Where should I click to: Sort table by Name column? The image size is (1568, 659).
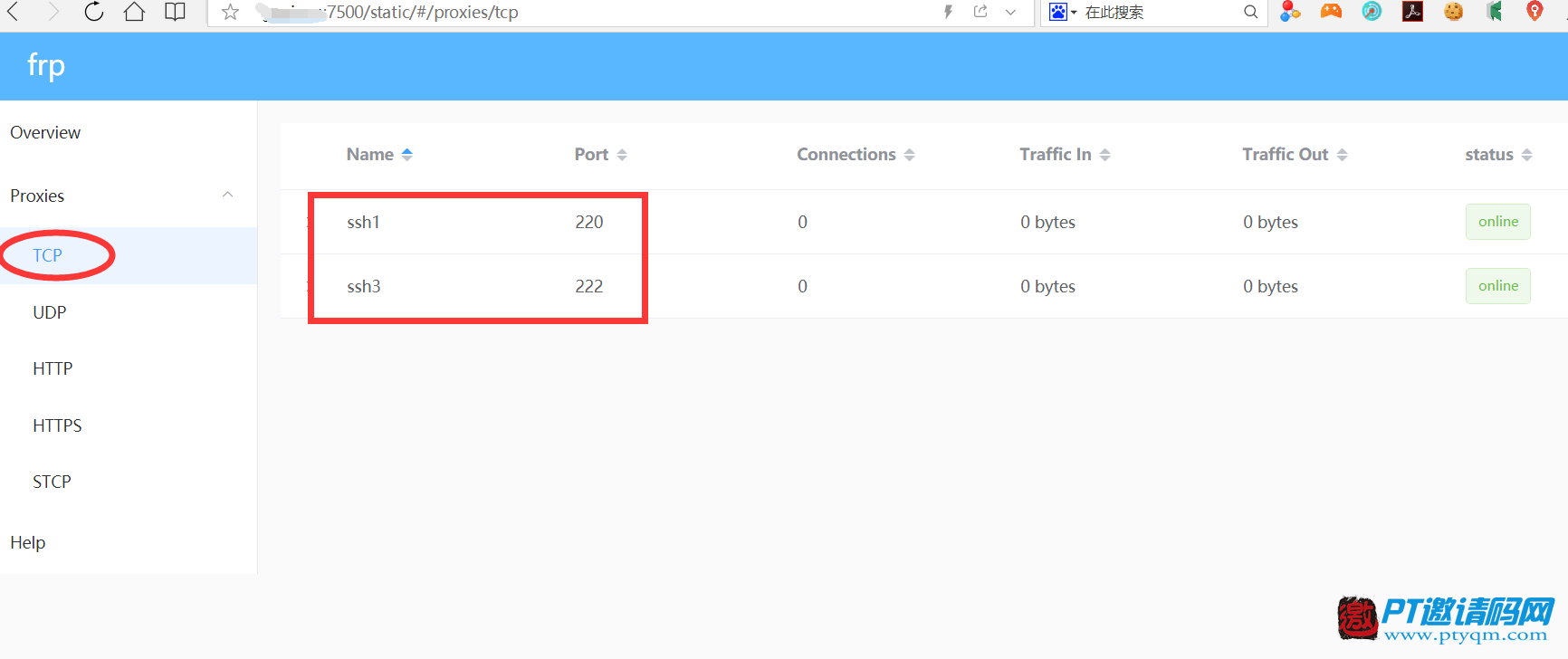pyautogui.click(x=379, y=154)
